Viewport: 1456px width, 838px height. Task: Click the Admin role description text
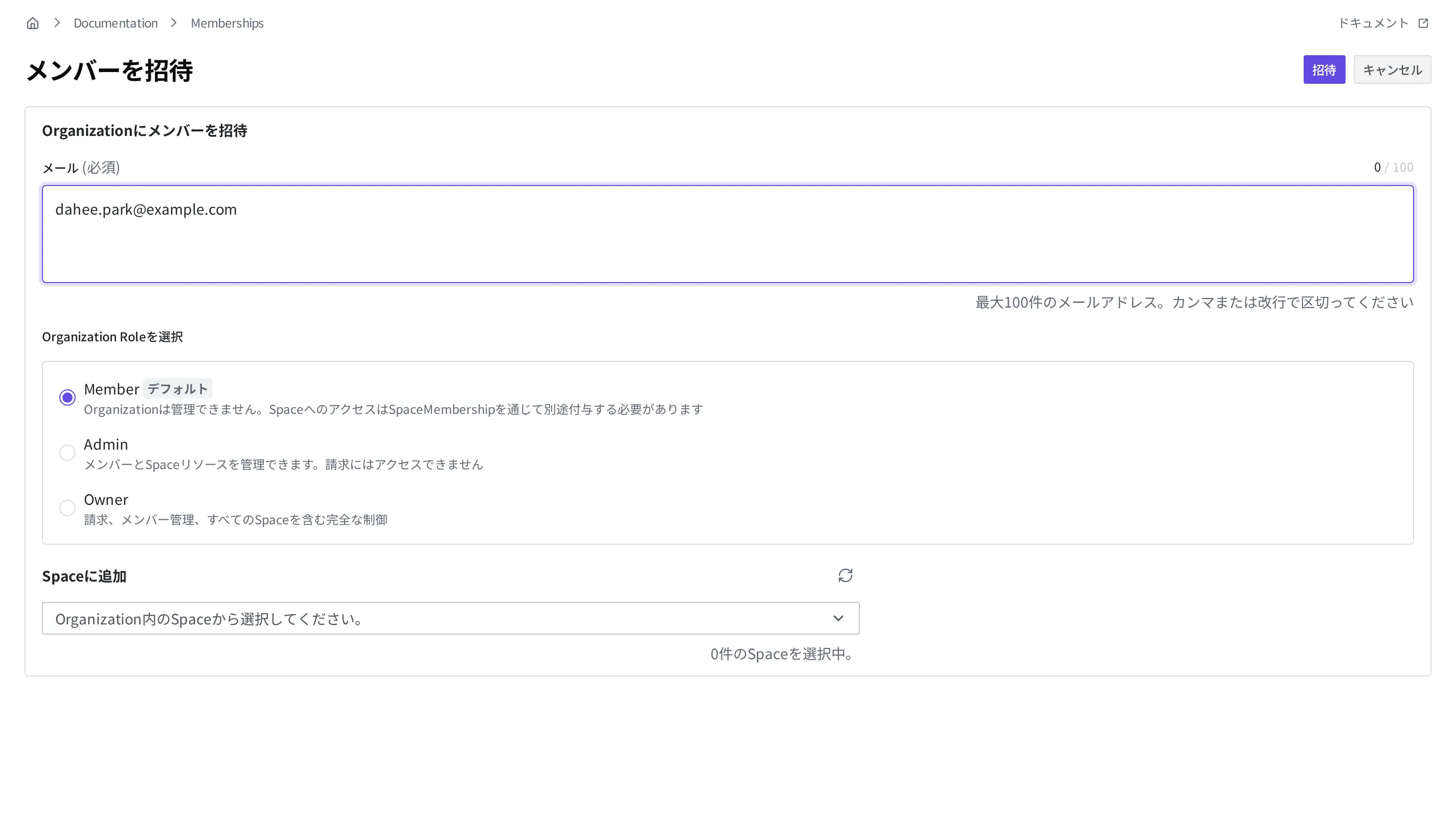(x=283, y=464)
